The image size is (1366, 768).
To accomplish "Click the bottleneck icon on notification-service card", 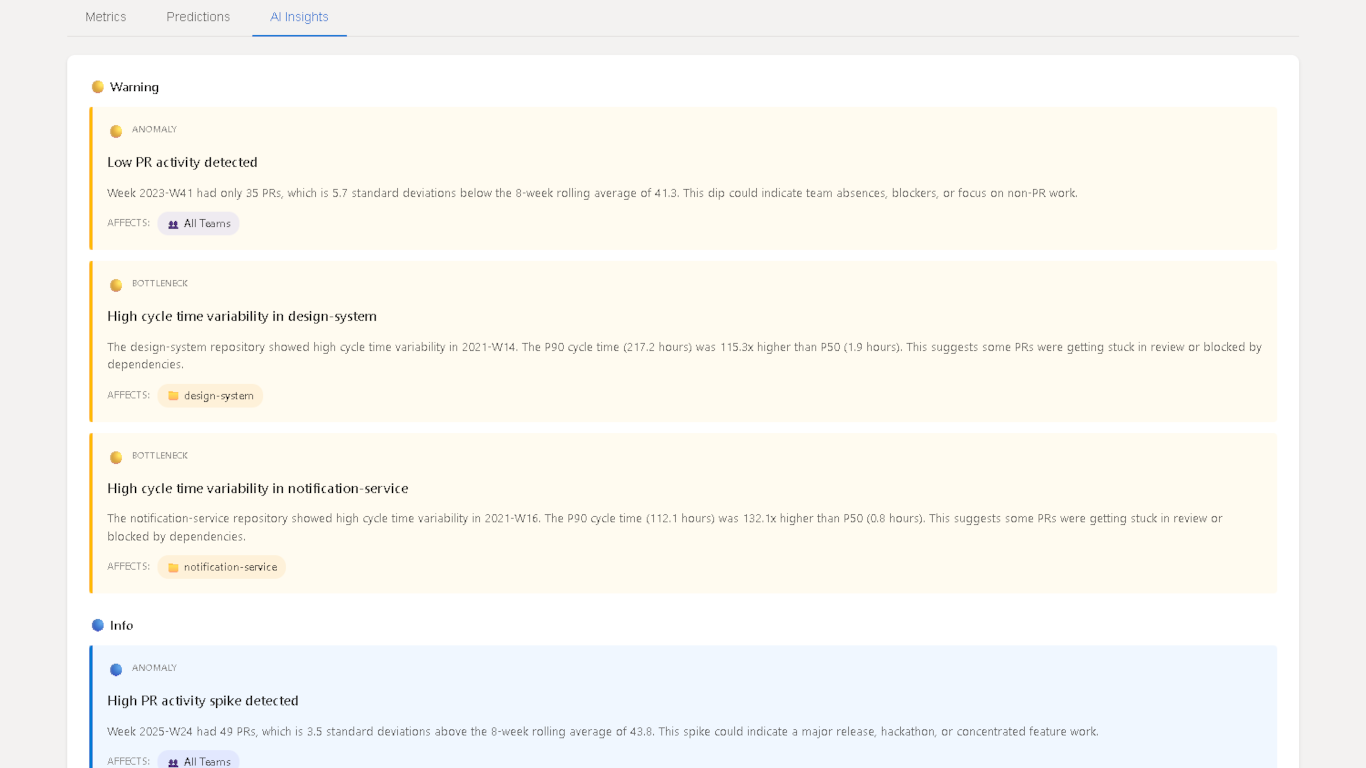I will 116,457.
